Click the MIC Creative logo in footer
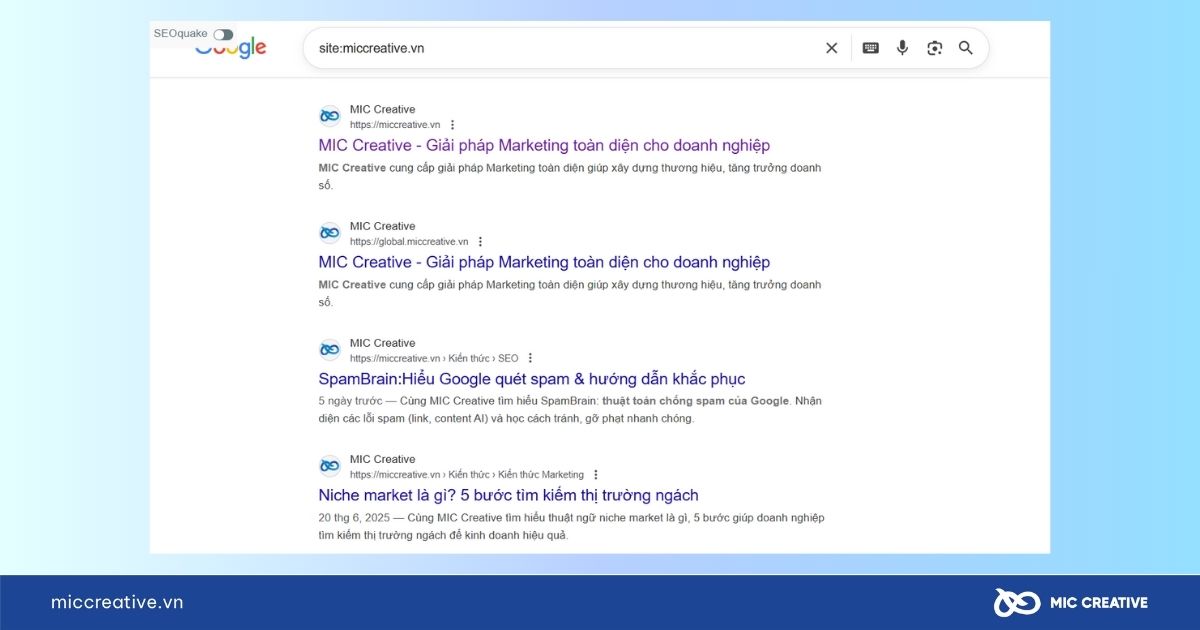The image size is (1200, 630). 1071,602
